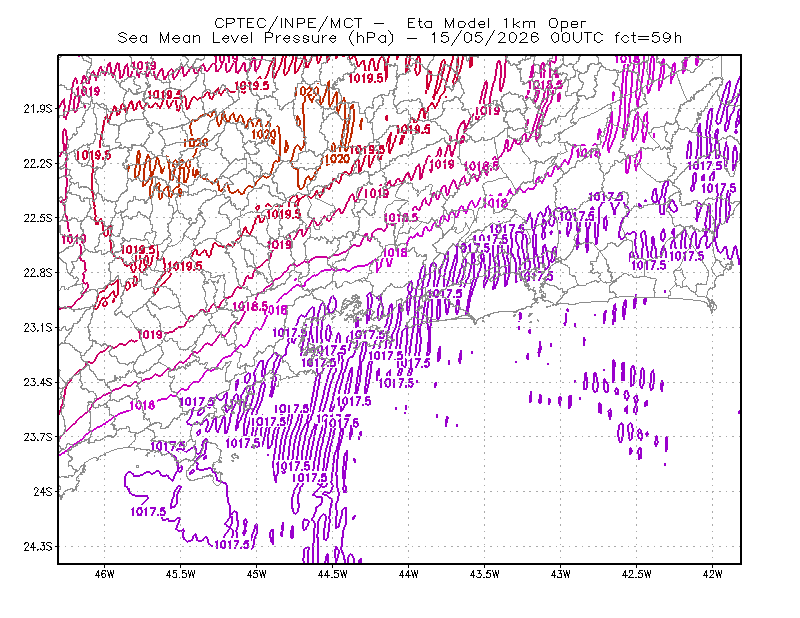The image size is (800, 618).
Task: Click the 46W longitude axis label
Action: click(x=105, y=574)
